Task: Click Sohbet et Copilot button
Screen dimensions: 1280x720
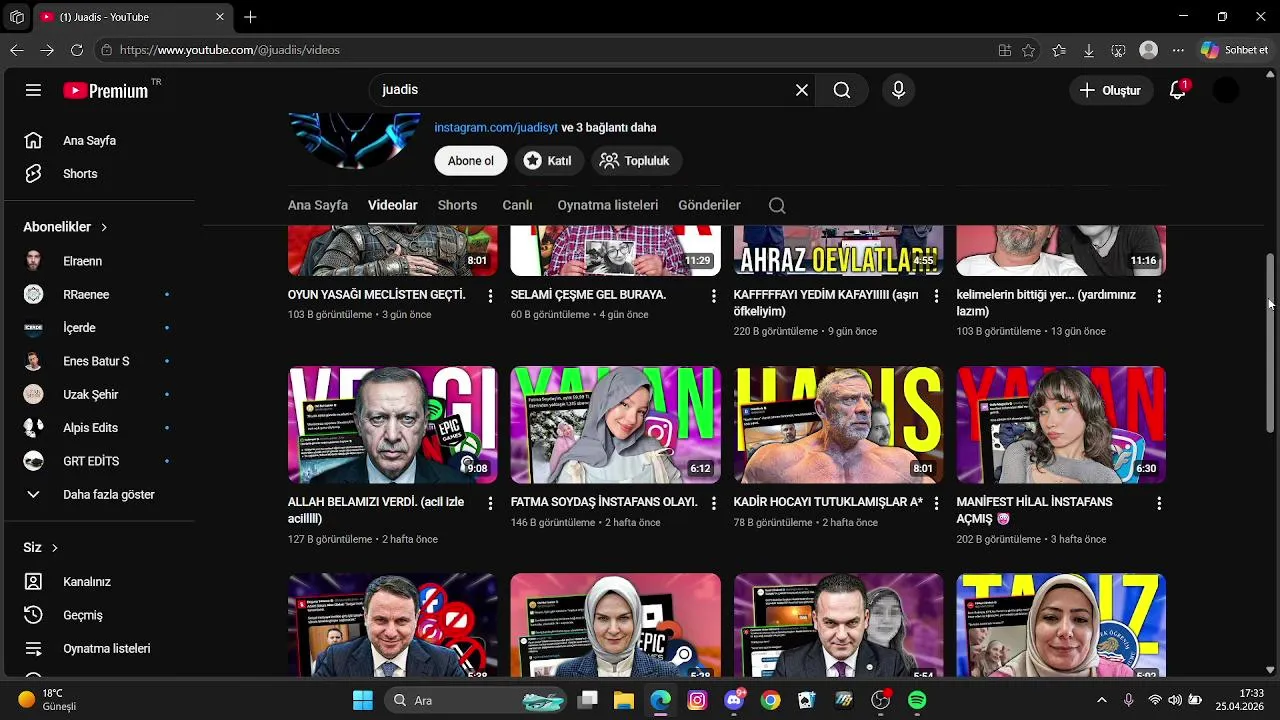Action: 1235,50
